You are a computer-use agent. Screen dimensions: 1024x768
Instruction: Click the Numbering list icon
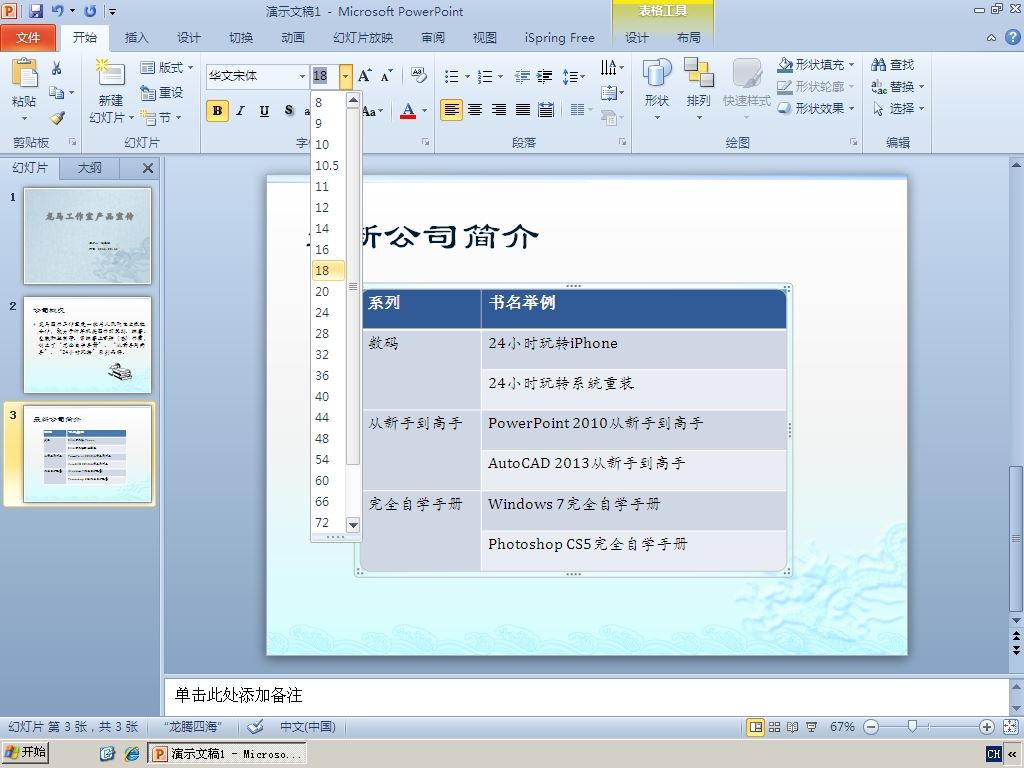click(485, 77)
